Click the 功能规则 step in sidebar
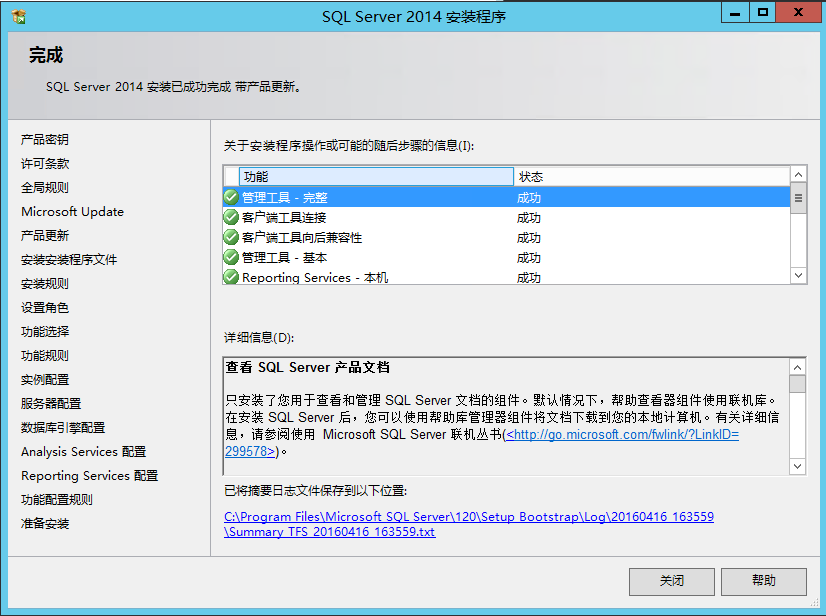This screenshot has height=616, width=826. point(45,356)
